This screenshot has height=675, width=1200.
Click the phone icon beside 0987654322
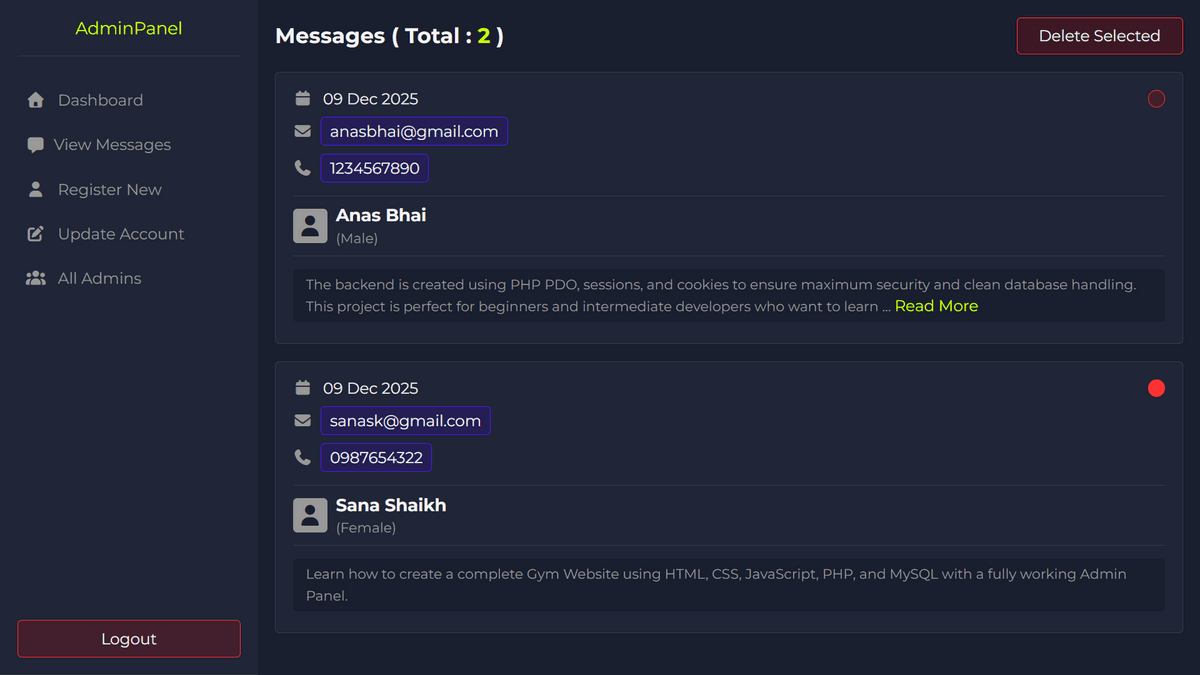[303, 458]
